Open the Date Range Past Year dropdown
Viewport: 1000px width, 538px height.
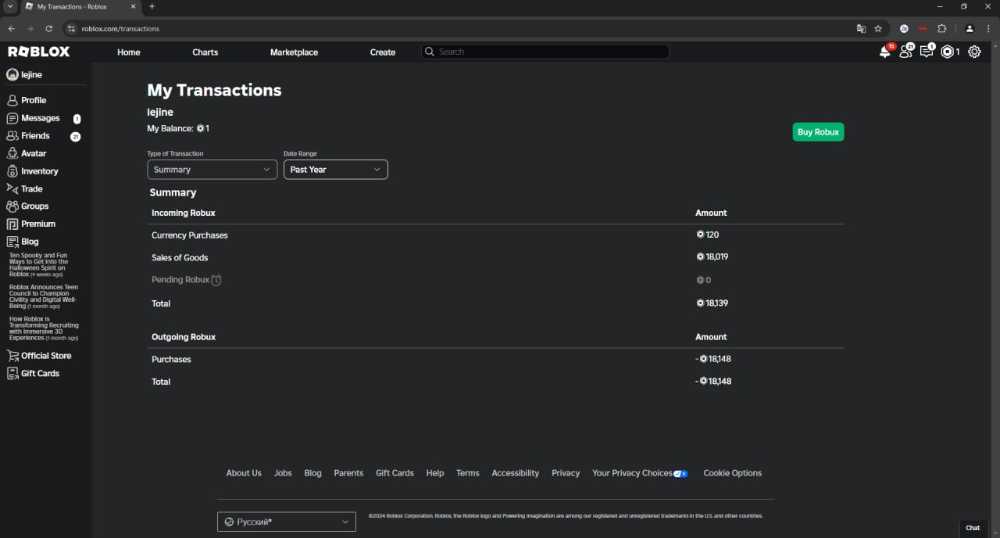click(335, 170)
